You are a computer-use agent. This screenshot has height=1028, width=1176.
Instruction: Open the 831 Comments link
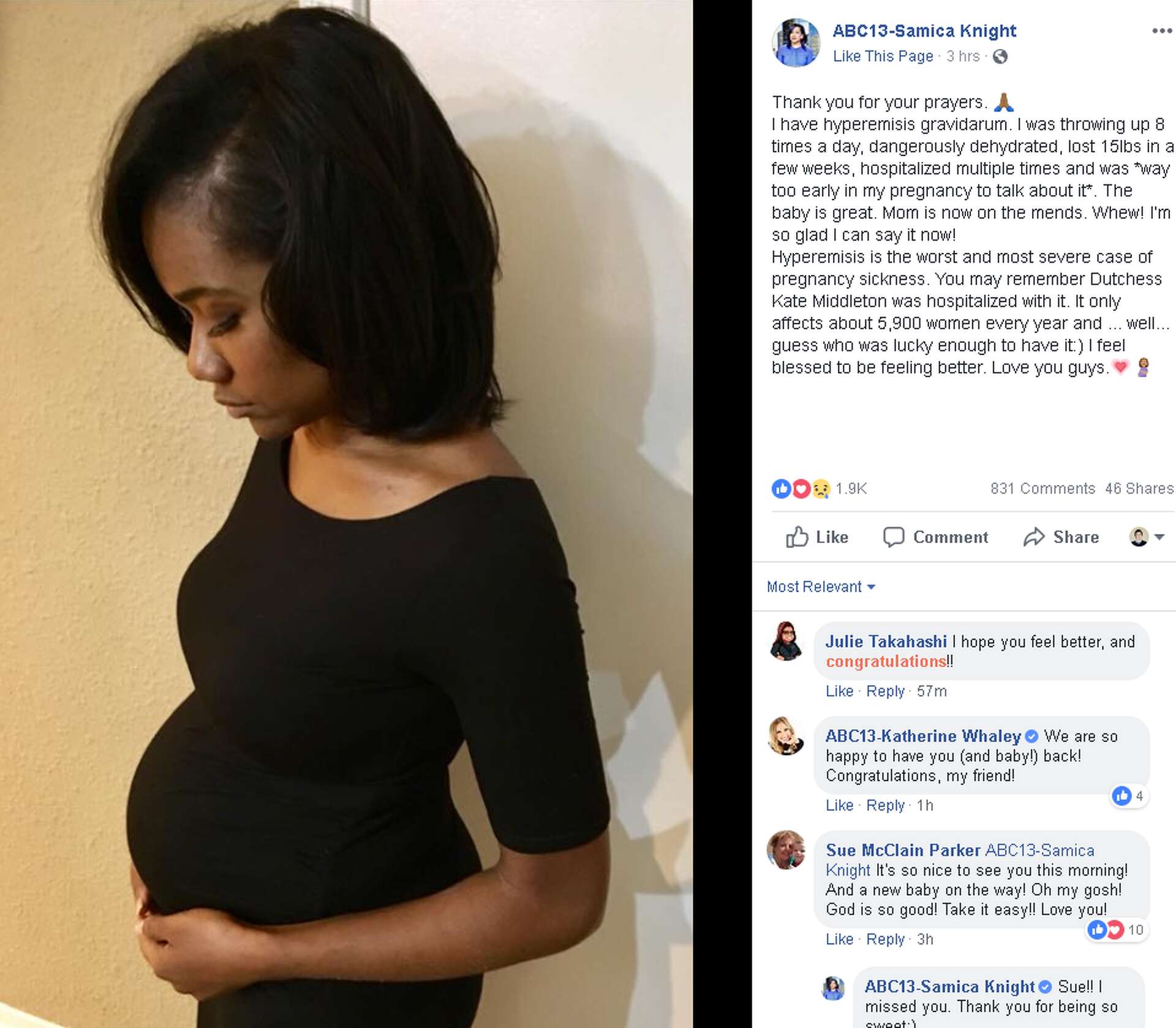pos(1042,489)
